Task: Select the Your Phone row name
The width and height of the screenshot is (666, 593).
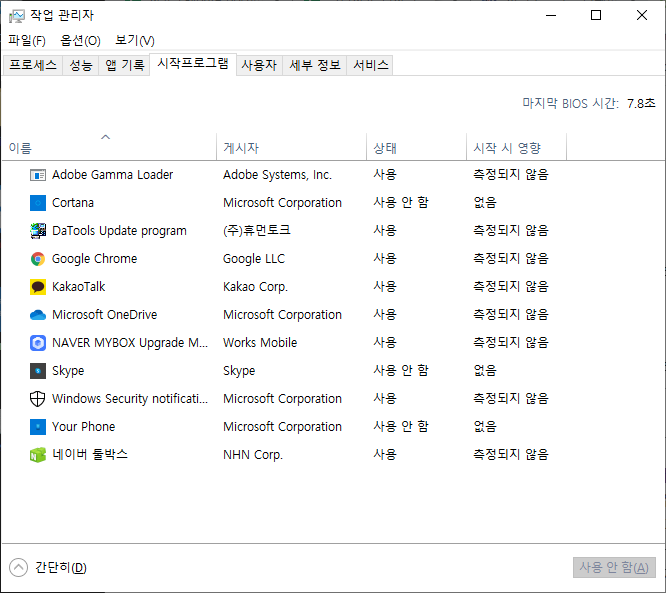Action: click(83, 426)
